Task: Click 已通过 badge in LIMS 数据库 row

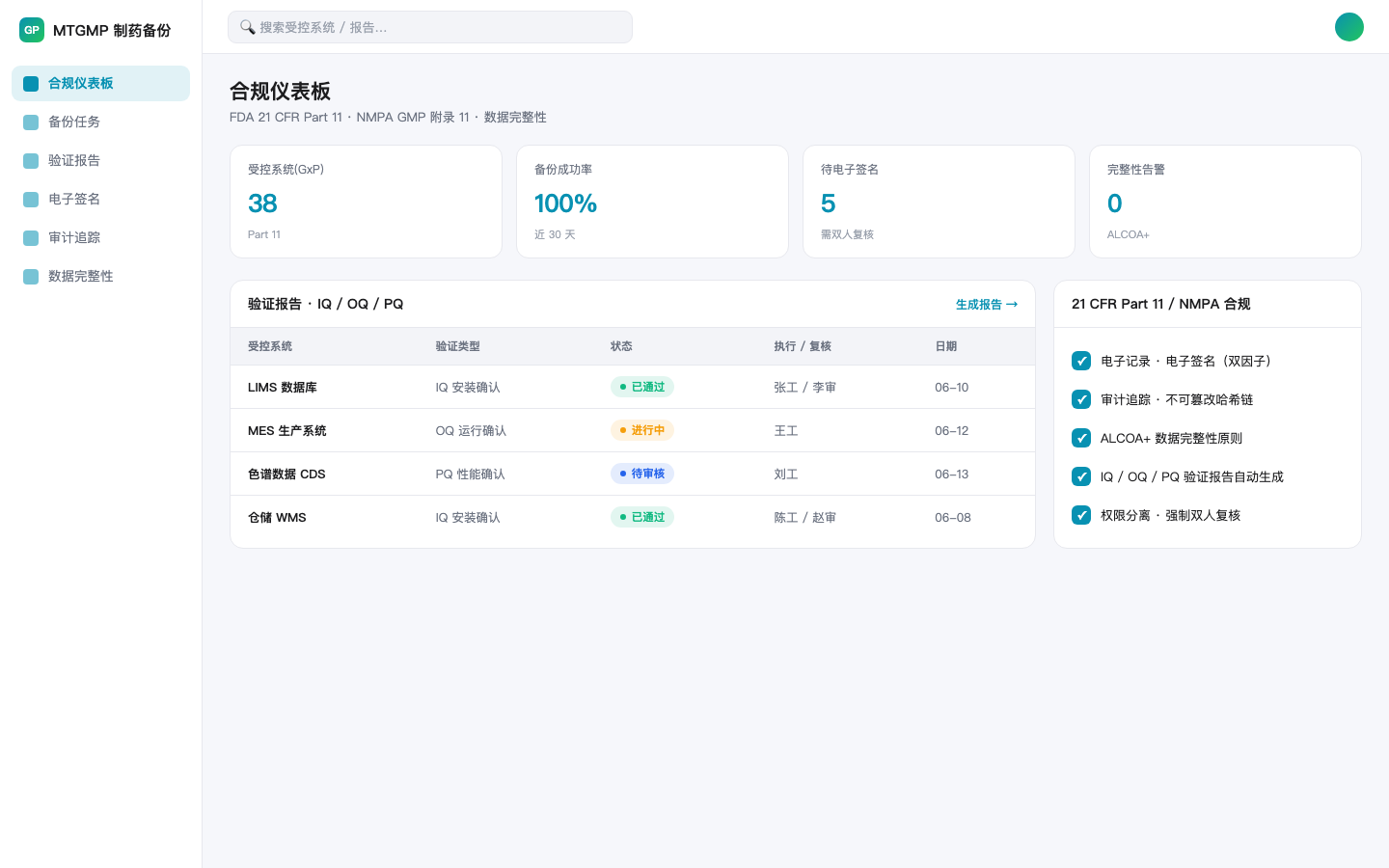Action: [x=642, y=387]
